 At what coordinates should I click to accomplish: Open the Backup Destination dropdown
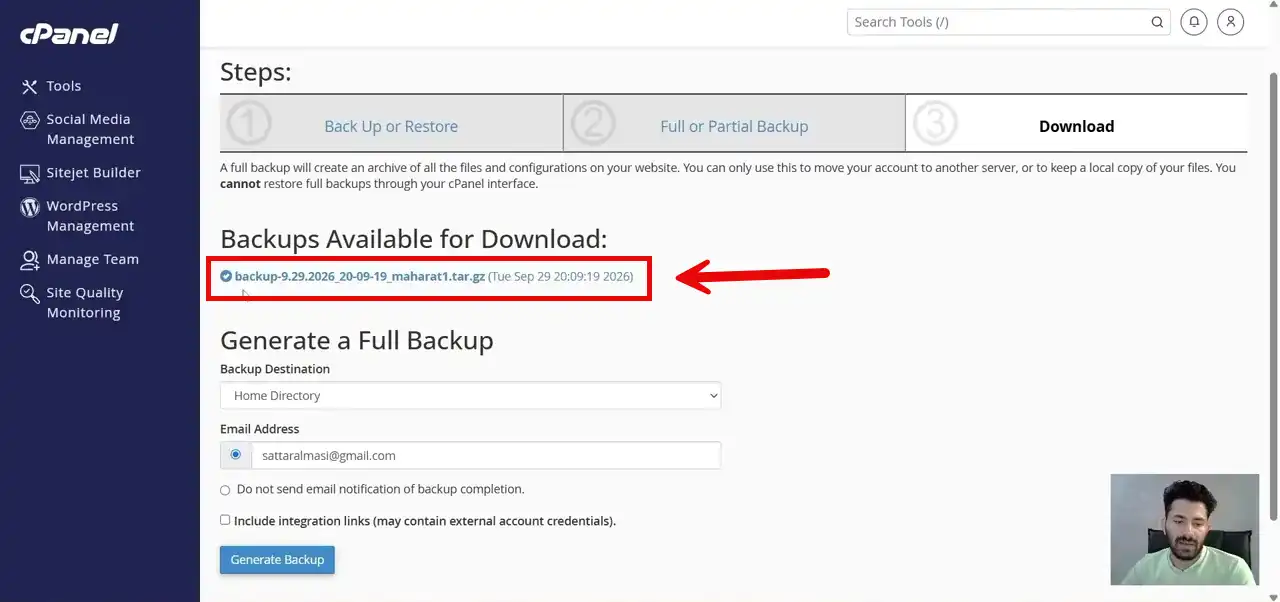(470, 396)
